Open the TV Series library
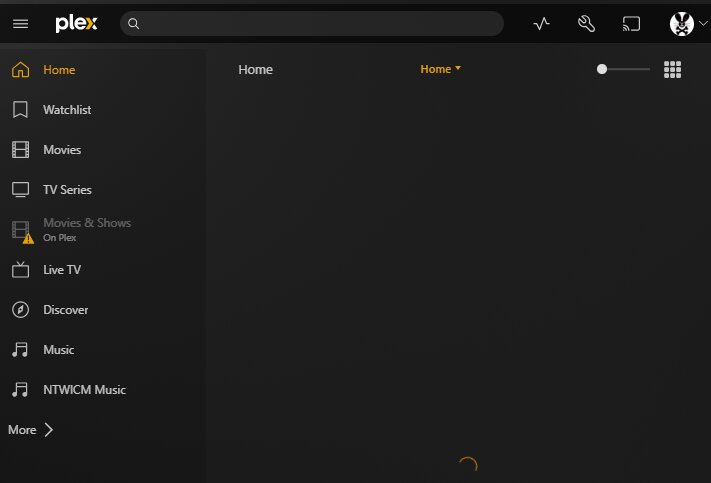This screenshot has height=483, width=711. [67, 190]
